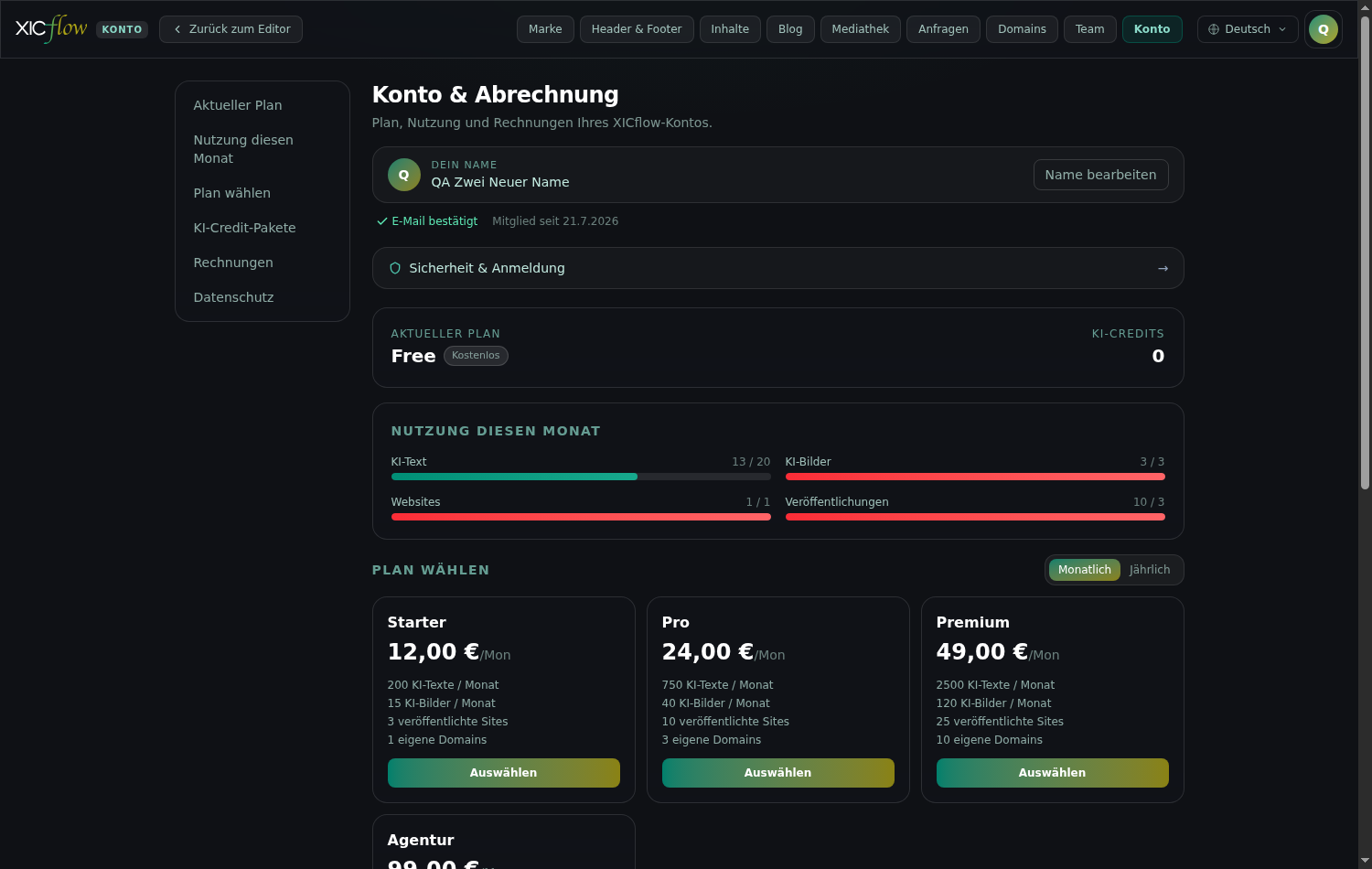Choose the Premium plan Auswählen button
This screenshot has width=1372, height=869.
coord(1052,773)
